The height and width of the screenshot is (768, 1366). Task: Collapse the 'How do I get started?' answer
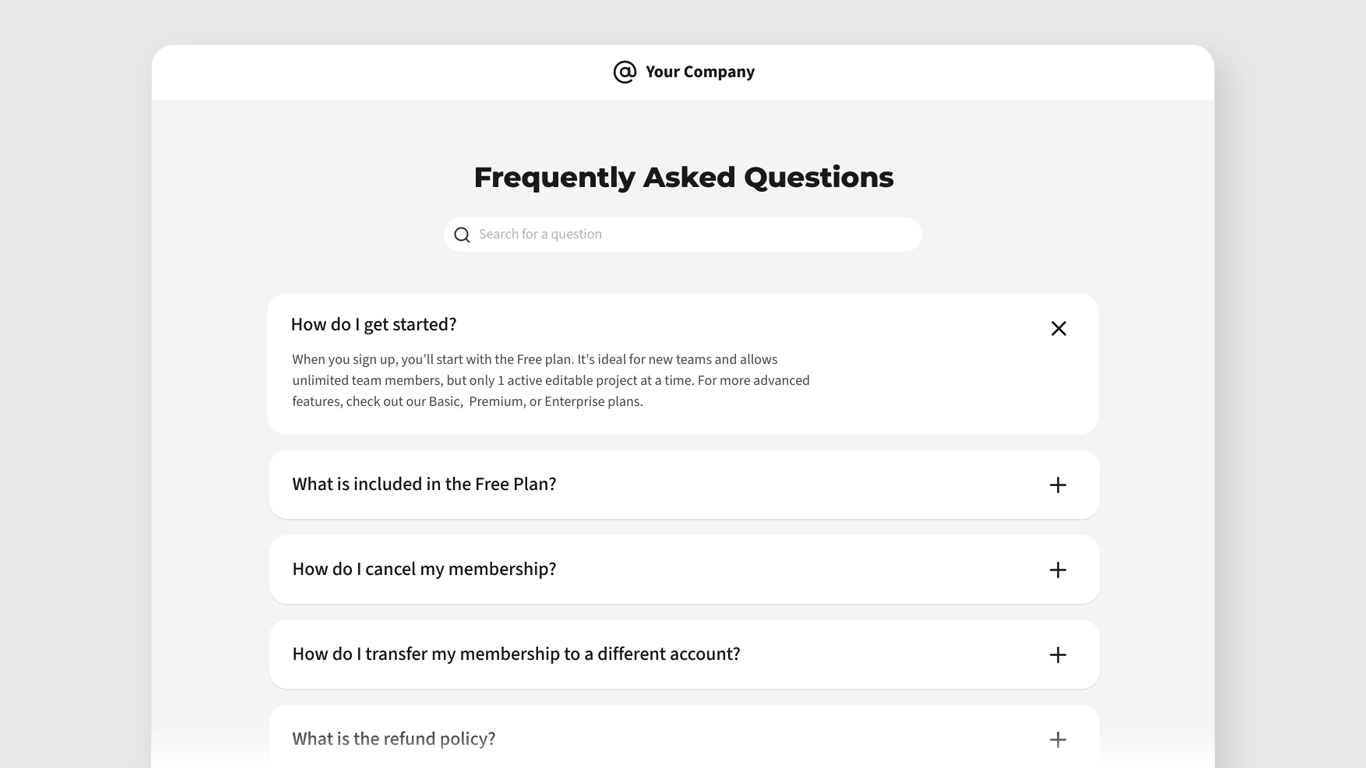coord(1058,327)
